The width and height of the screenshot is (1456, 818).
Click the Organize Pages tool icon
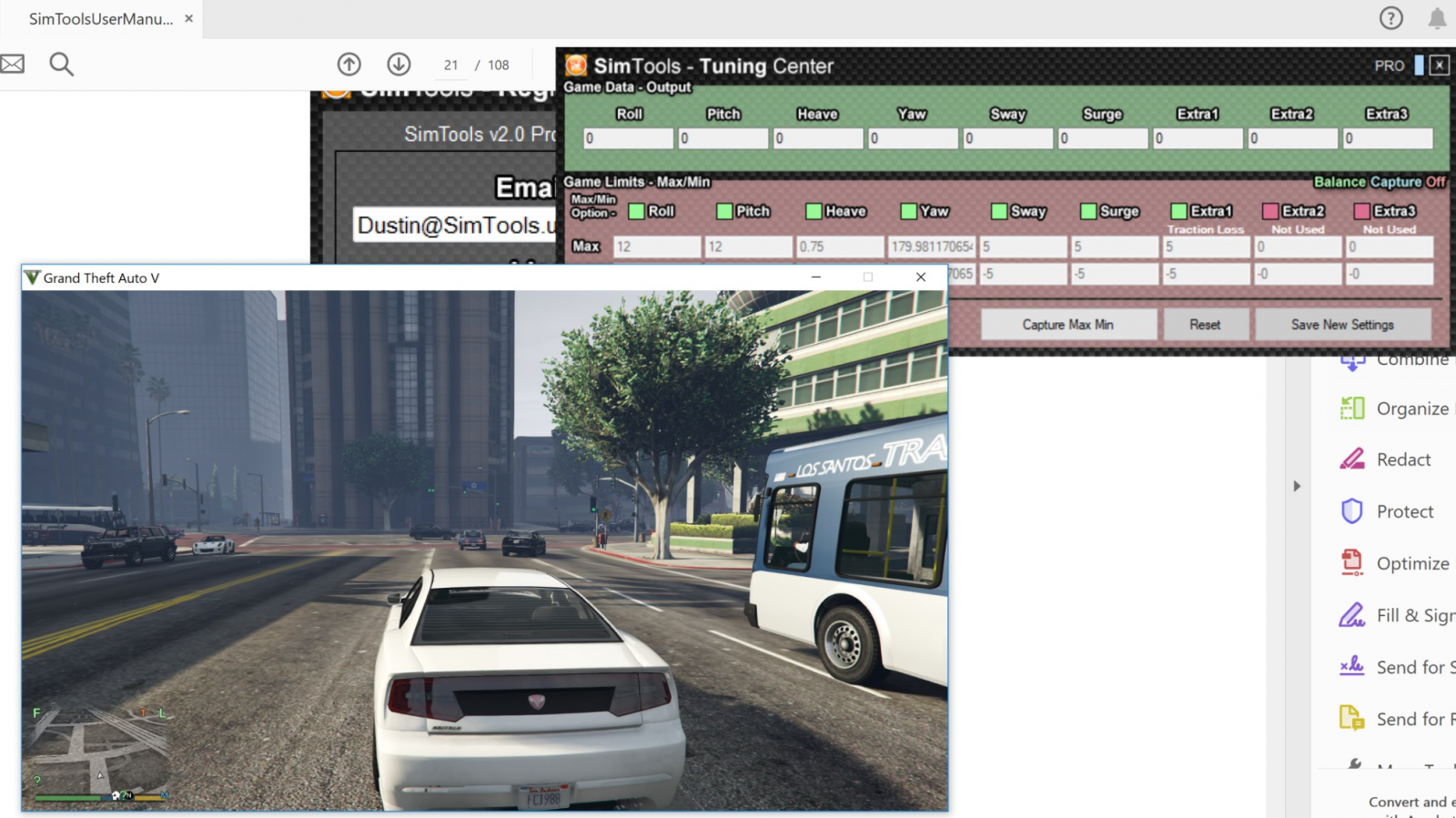1352,408
